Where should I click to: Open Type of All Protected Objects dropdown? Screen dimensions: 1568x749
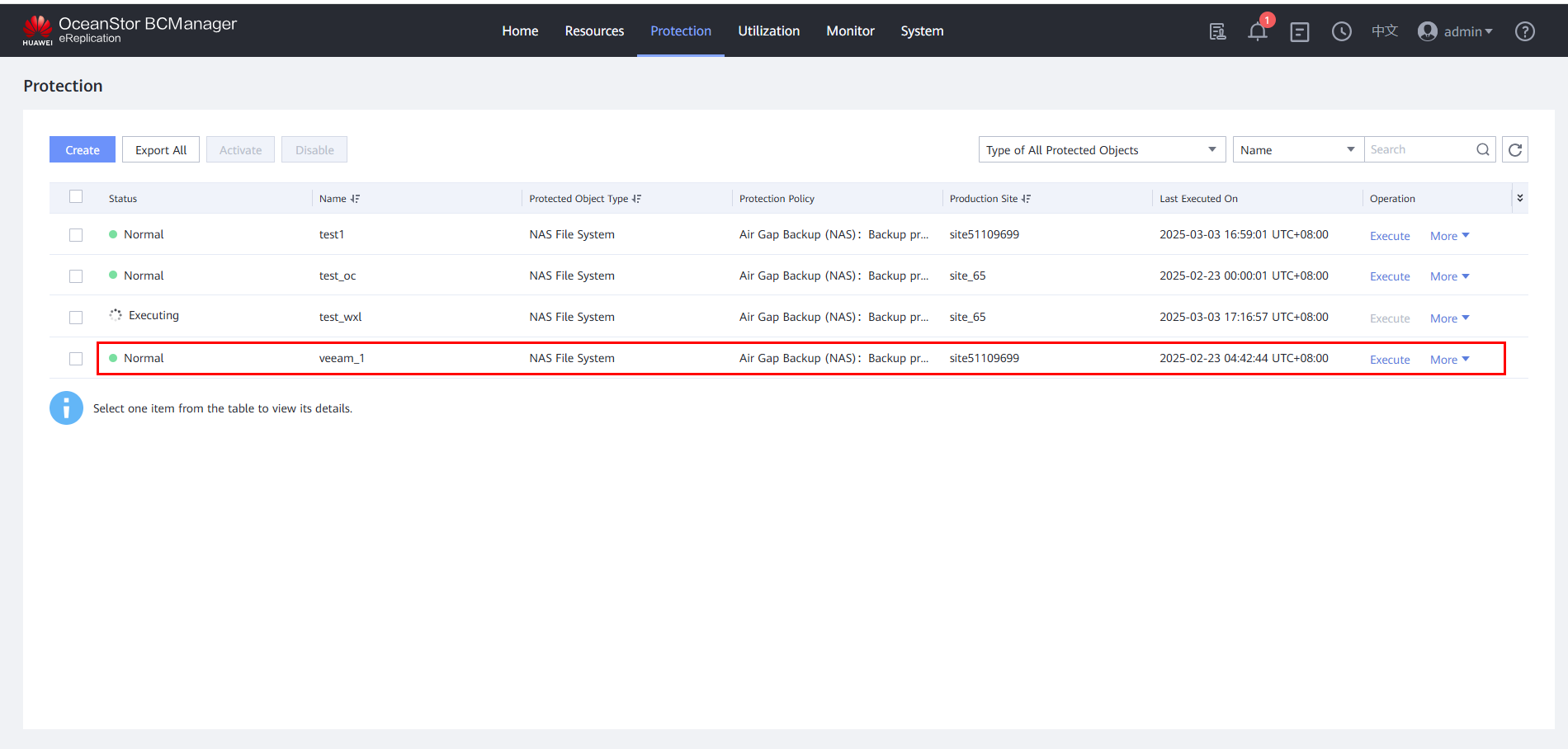(x=1102, y=150)
